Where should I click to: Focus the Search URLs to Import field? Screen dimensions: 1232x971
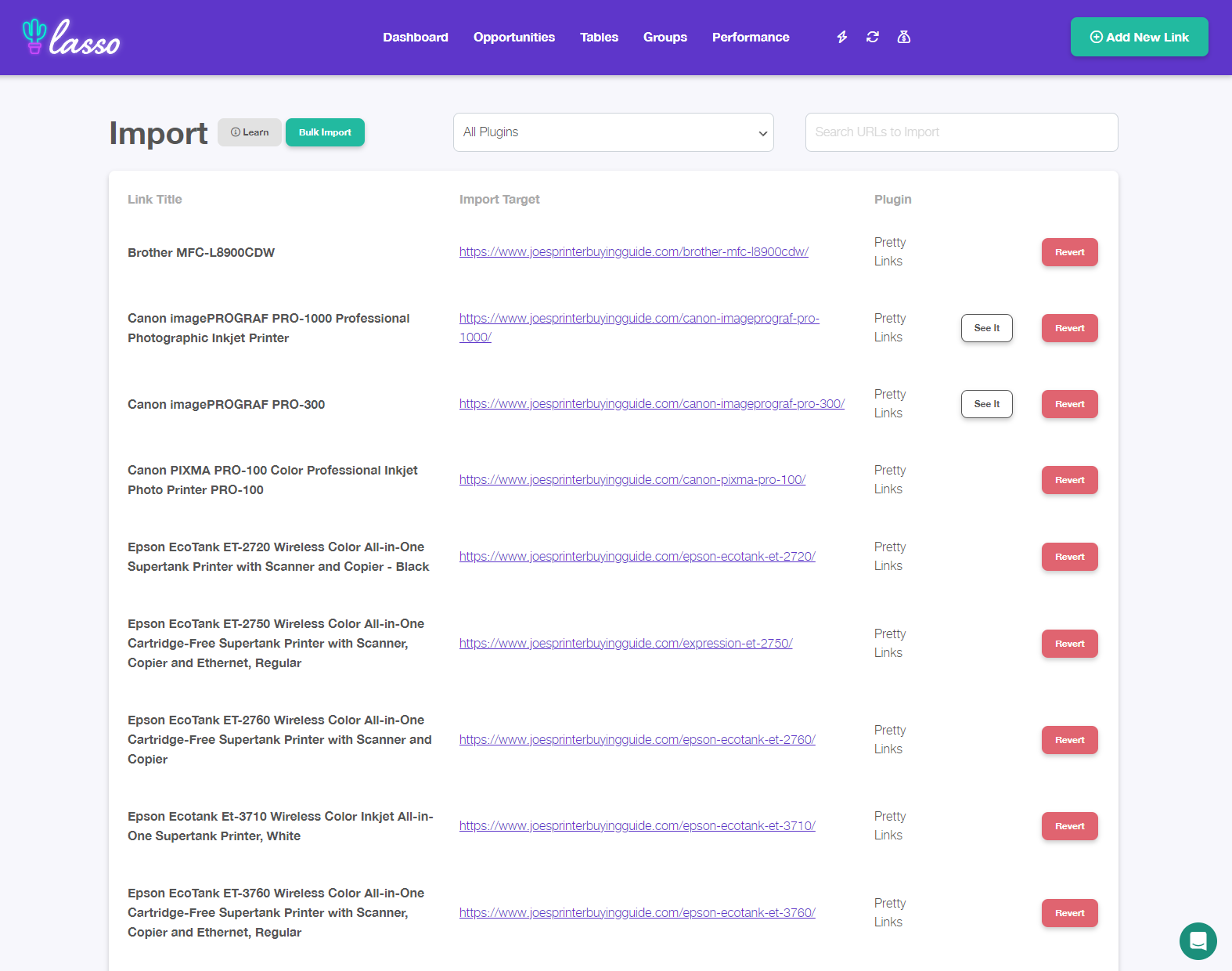961,132
